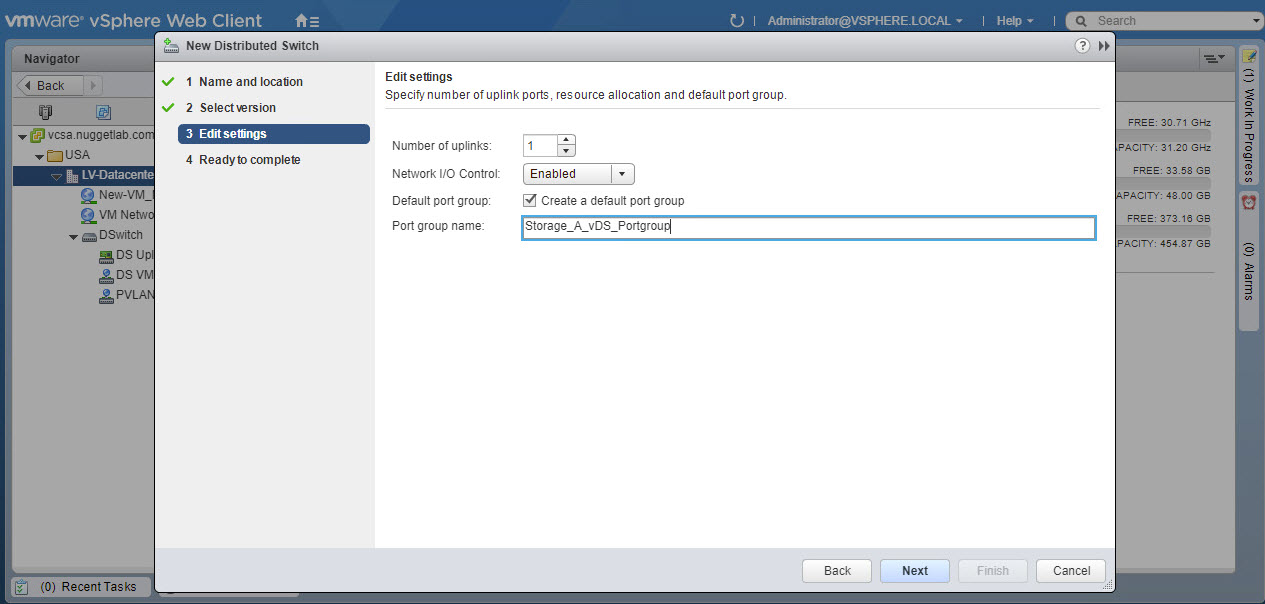Image resolution: width=1265 pixels, height=604 pixels.
Task: Open the Network I/O Control dropdown
Action: [x=621, y=174]
